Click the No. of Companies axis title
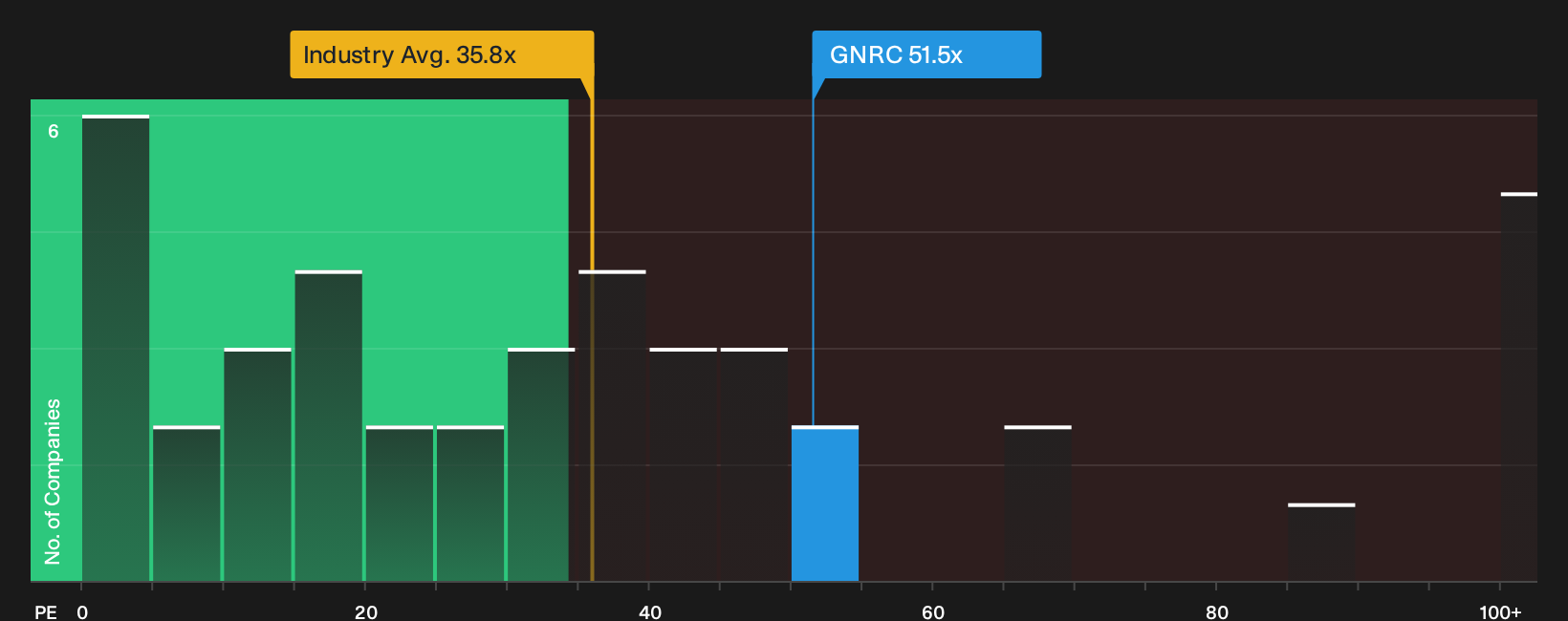The height and width of the screenshot is (621, 1568). [53, 482]
